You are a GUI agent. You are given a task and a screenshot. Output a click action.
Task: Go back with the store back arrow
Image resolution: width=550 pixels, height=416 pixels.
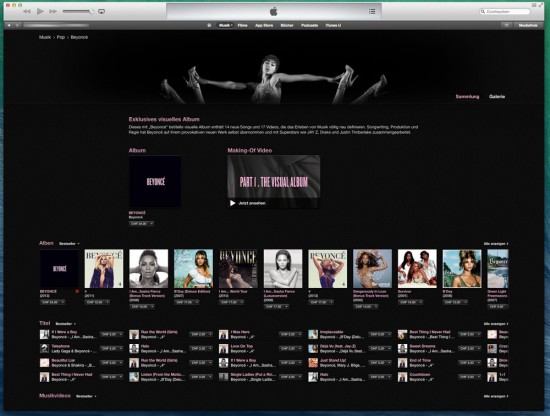[9, 25]
